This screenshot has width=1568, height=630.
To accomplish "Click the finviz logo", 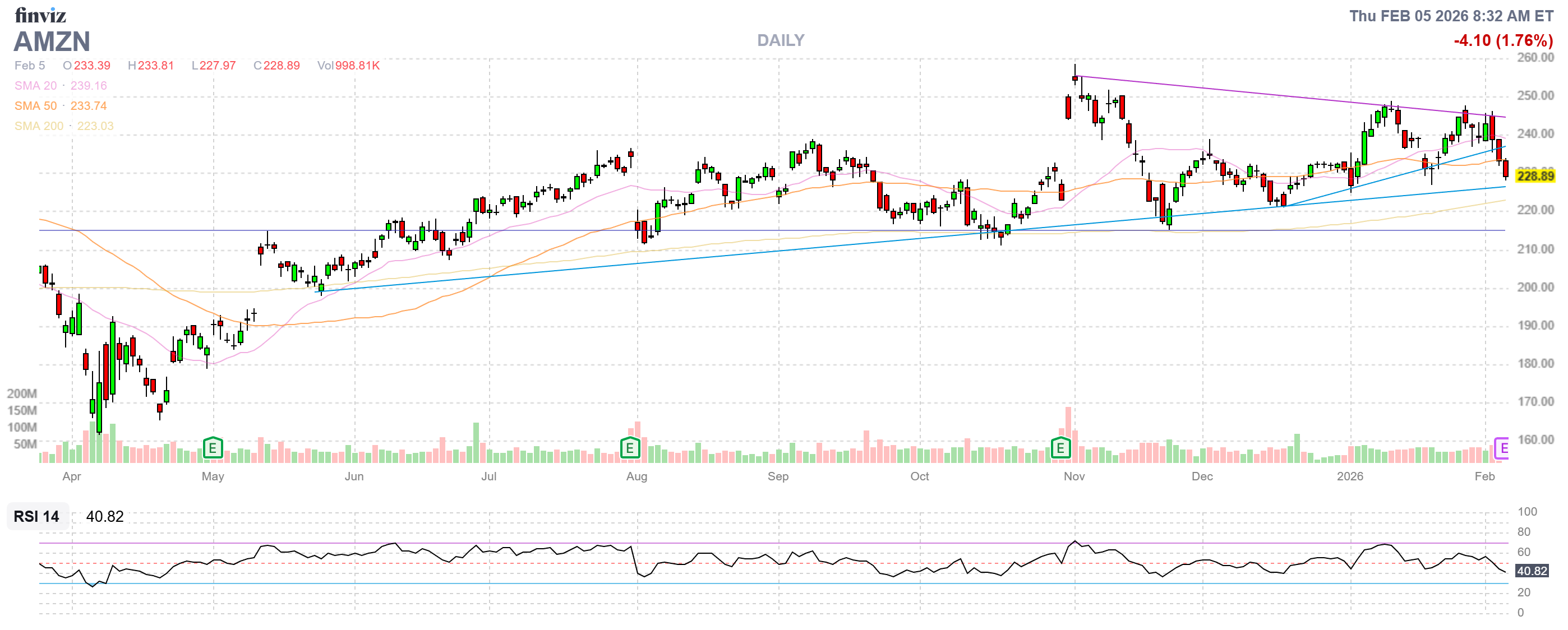I will click(40, 15).
